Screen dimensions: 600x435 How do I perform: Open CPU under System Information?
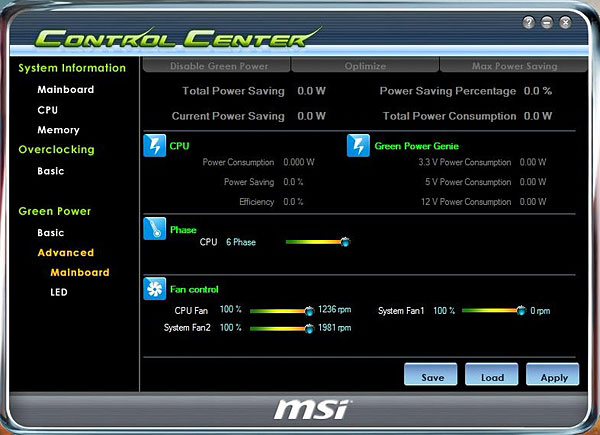tap(47, 110)
